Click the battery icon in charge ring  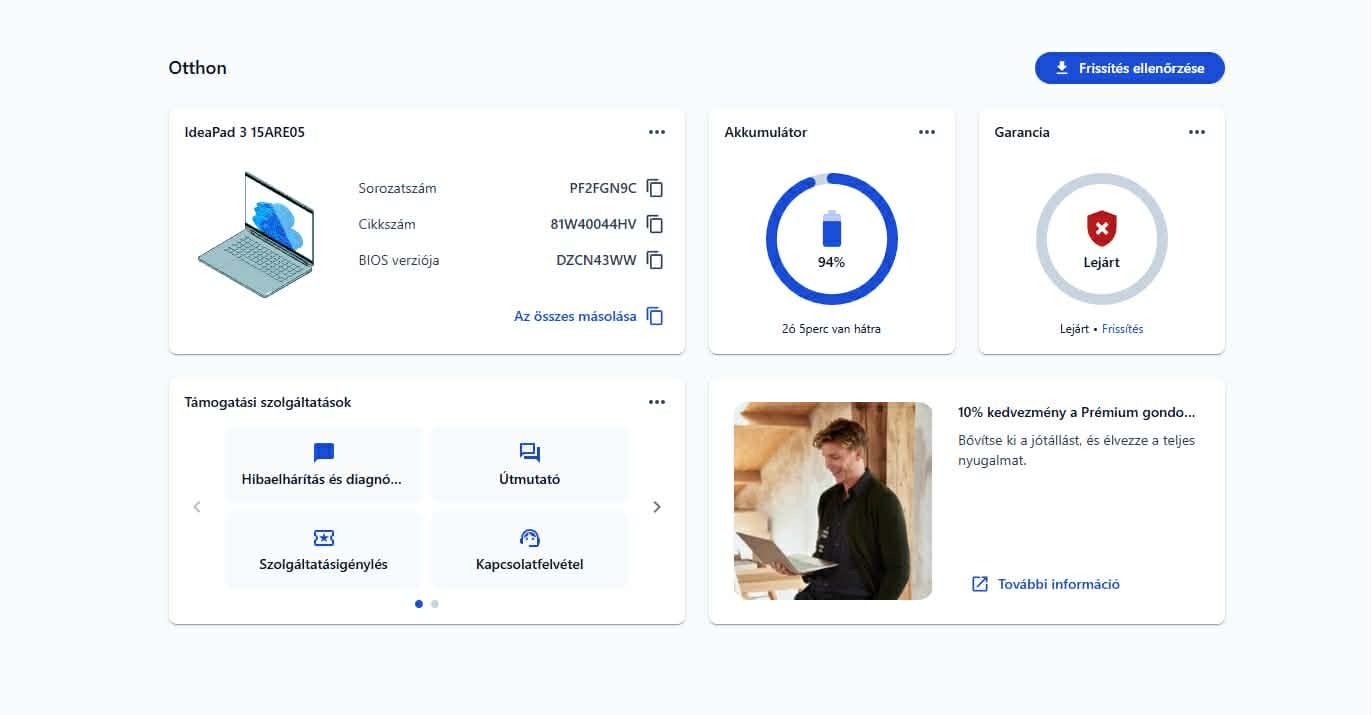[832, 229]
